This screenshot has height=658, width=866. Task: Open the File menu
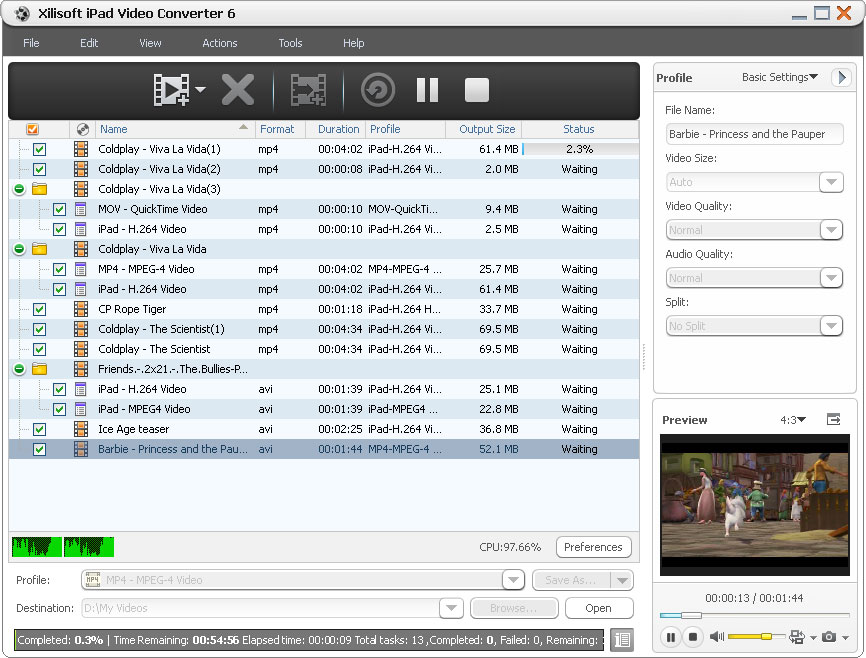(x=31, y=43)
